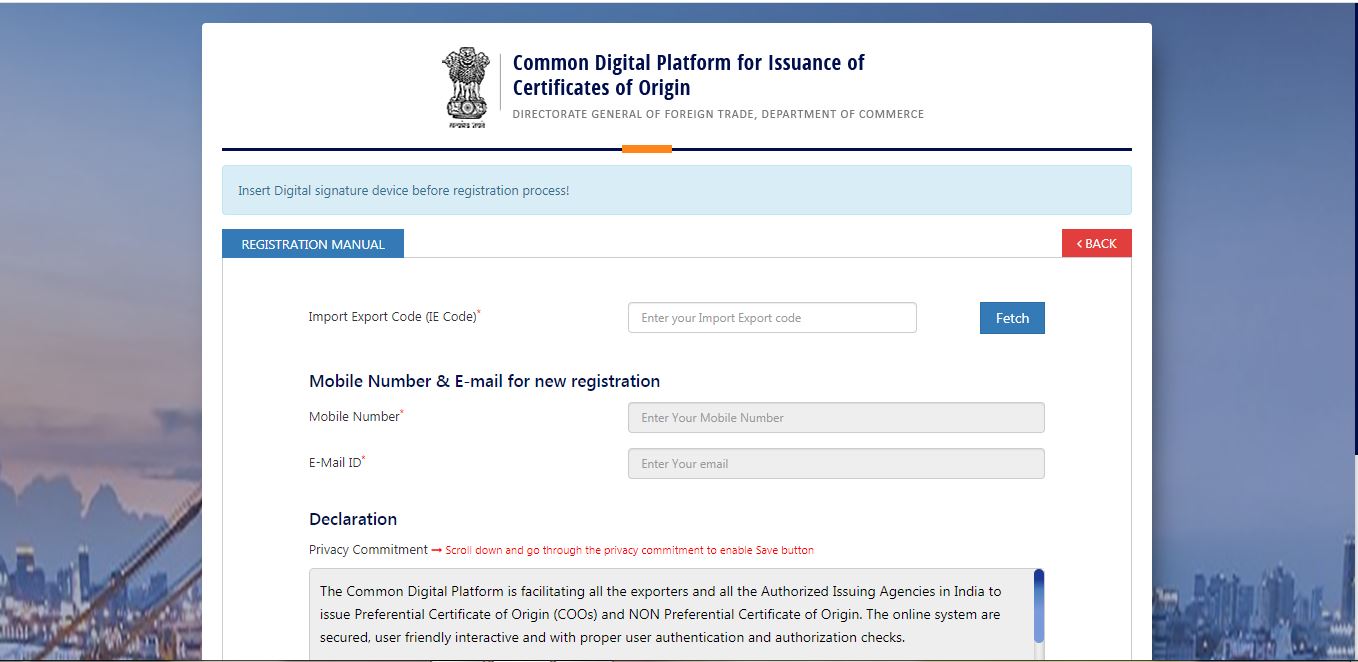This screenshot has height=662, width=1358.
Task: Click the Mobile Number input field
Action: click(x=835, y=417)
